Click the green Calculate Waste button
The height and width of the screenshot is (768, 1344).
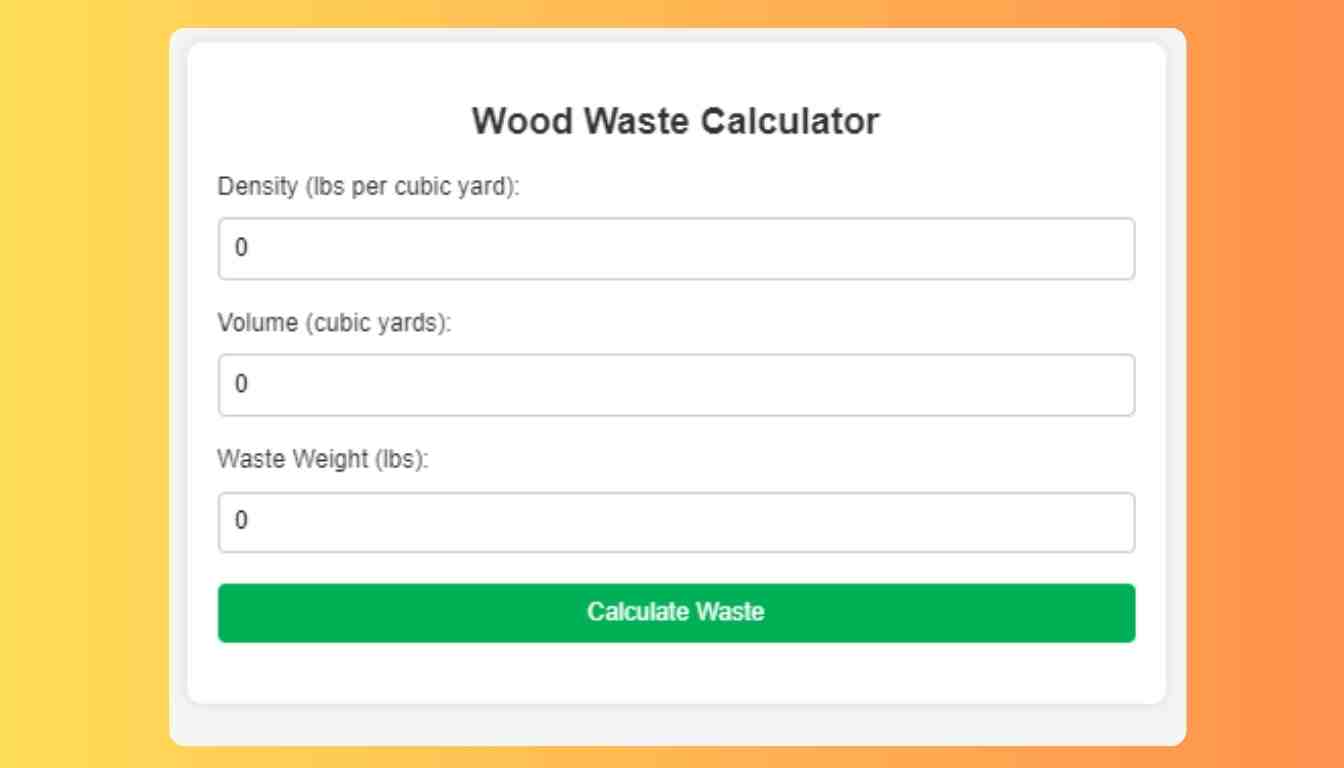675,613
